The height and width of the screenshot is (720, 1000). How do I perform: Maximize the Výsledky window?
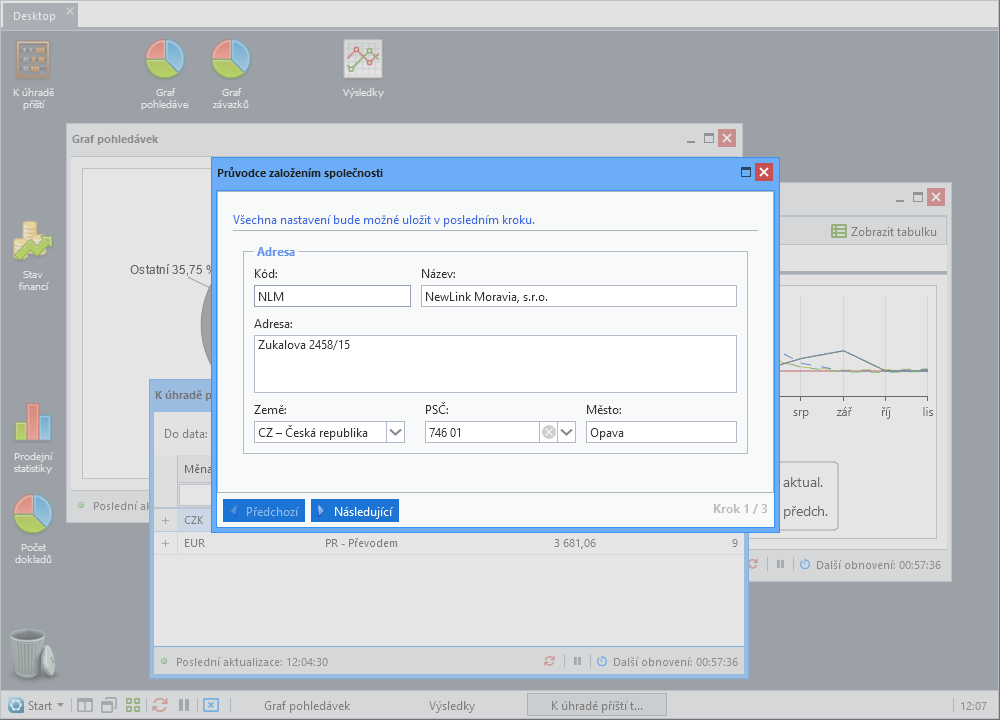coord(918,198)
